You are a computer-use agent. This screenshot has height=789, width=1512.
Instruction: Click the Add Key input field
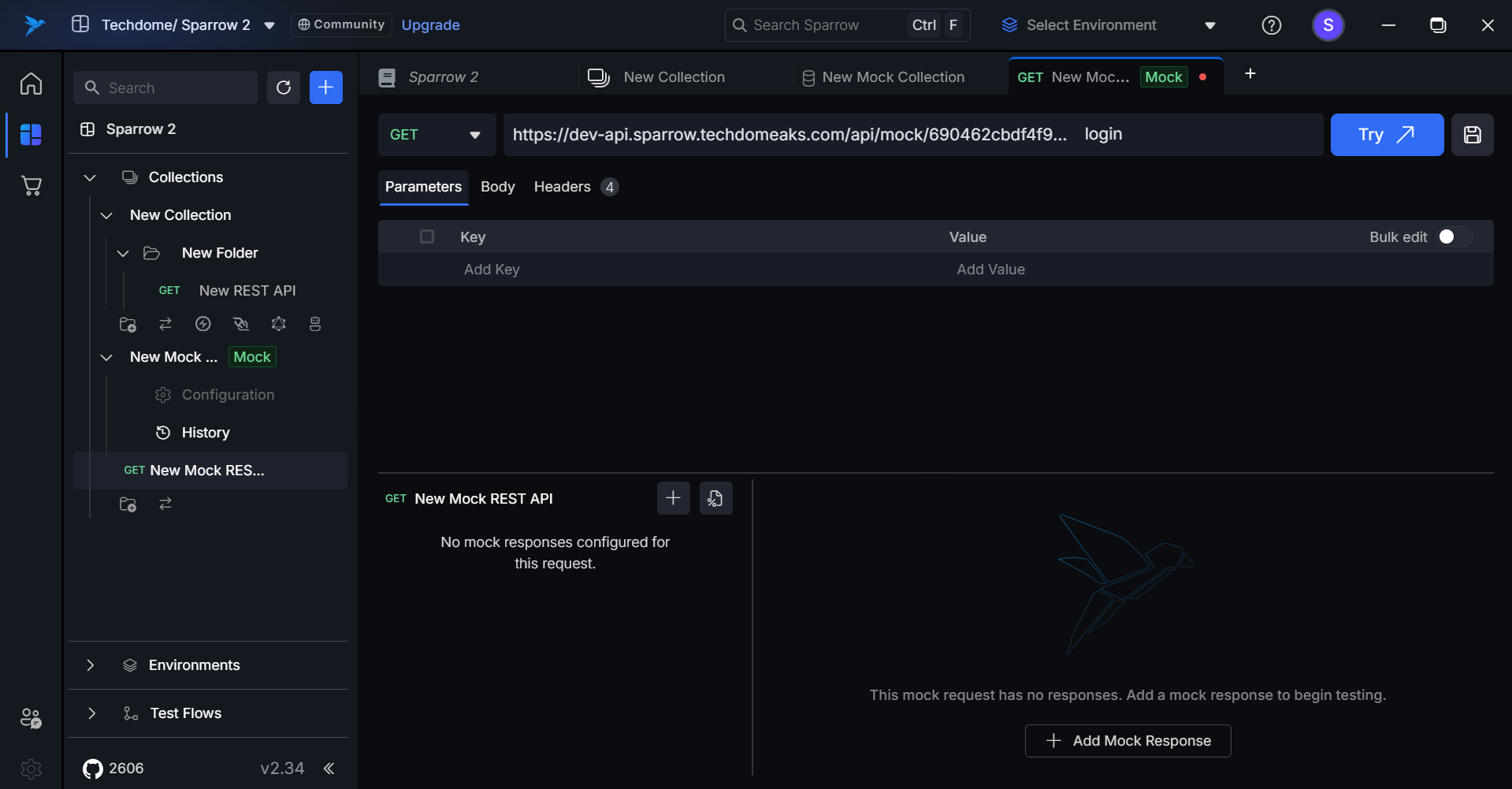click(492, 270)
